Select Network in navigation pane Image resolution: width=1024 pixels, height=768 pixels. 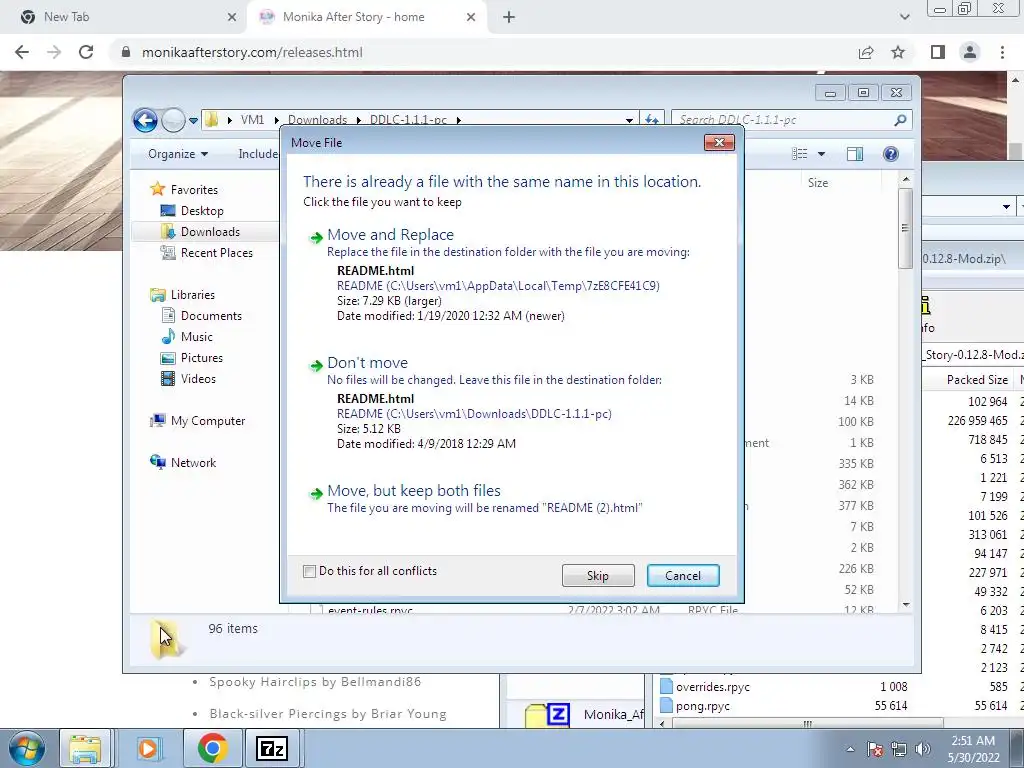tap(193, 463)
